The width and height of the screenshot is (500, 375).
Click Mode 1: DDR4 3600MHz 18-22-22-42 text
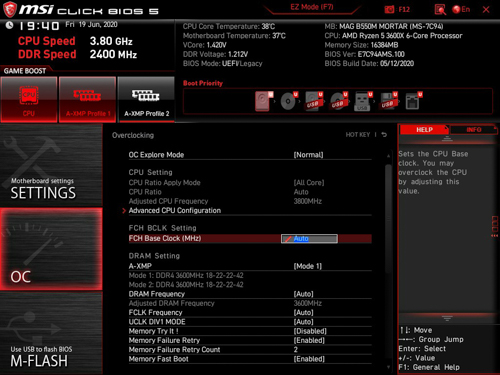coord(186,275)
